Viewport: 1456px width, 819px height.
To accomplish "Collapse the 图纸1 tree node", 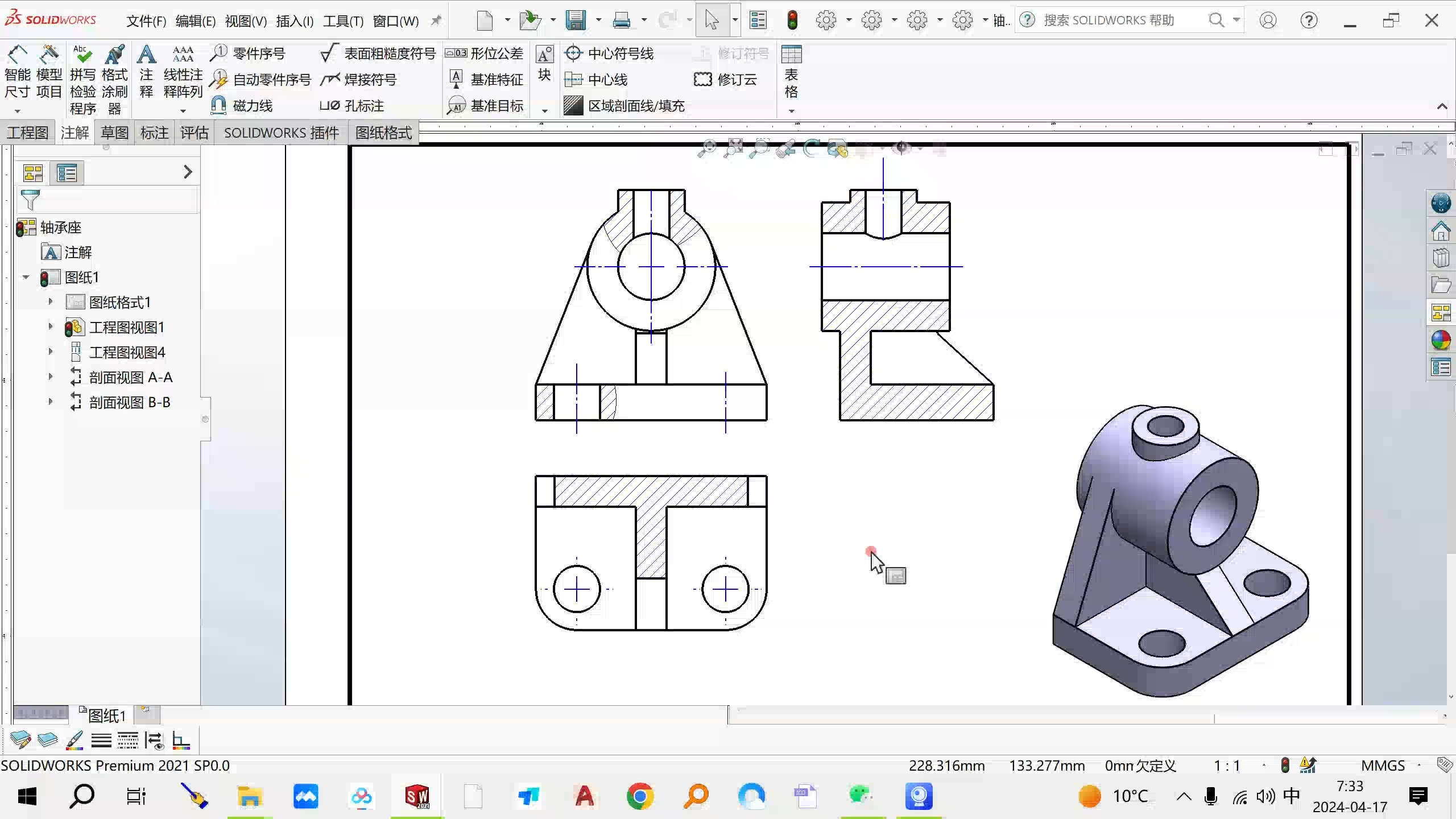I will tap(26, 277).
